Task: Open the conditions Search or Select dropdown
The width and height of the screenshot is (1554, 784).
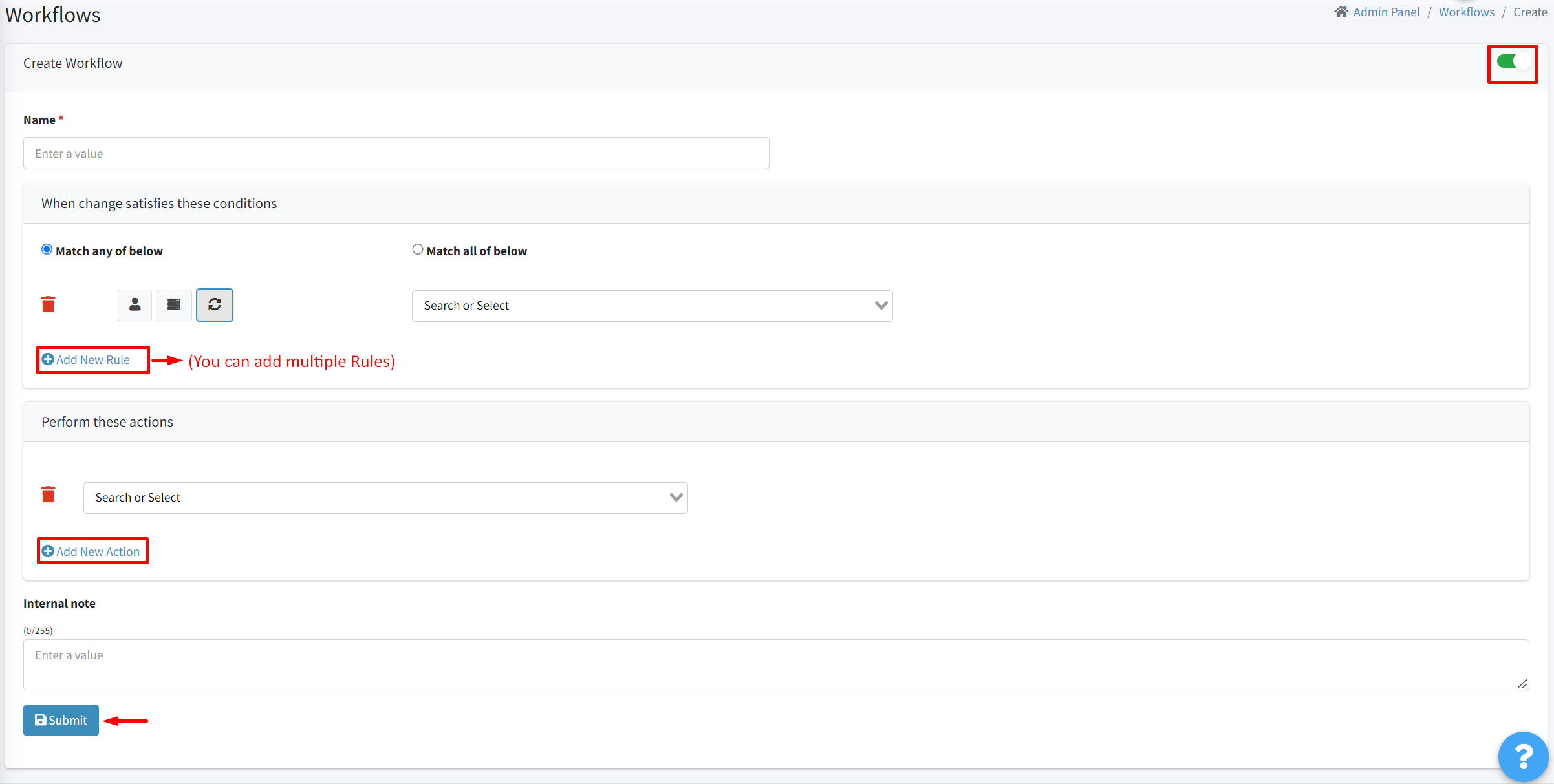Action: tap(651, 305)
